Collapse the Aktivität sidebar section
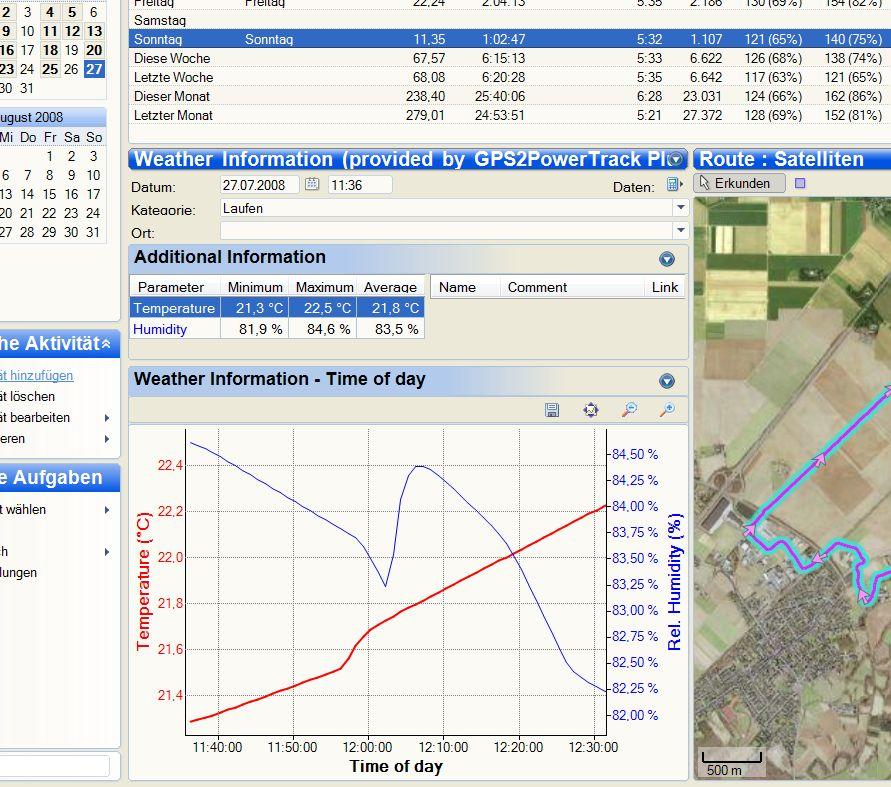This screenshot has height=787, width=891. [106, 344]
